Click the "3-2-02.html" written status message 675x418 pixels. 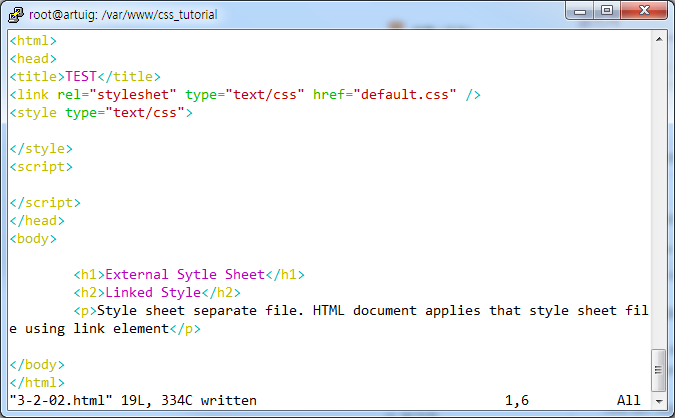tap(133, 400)
